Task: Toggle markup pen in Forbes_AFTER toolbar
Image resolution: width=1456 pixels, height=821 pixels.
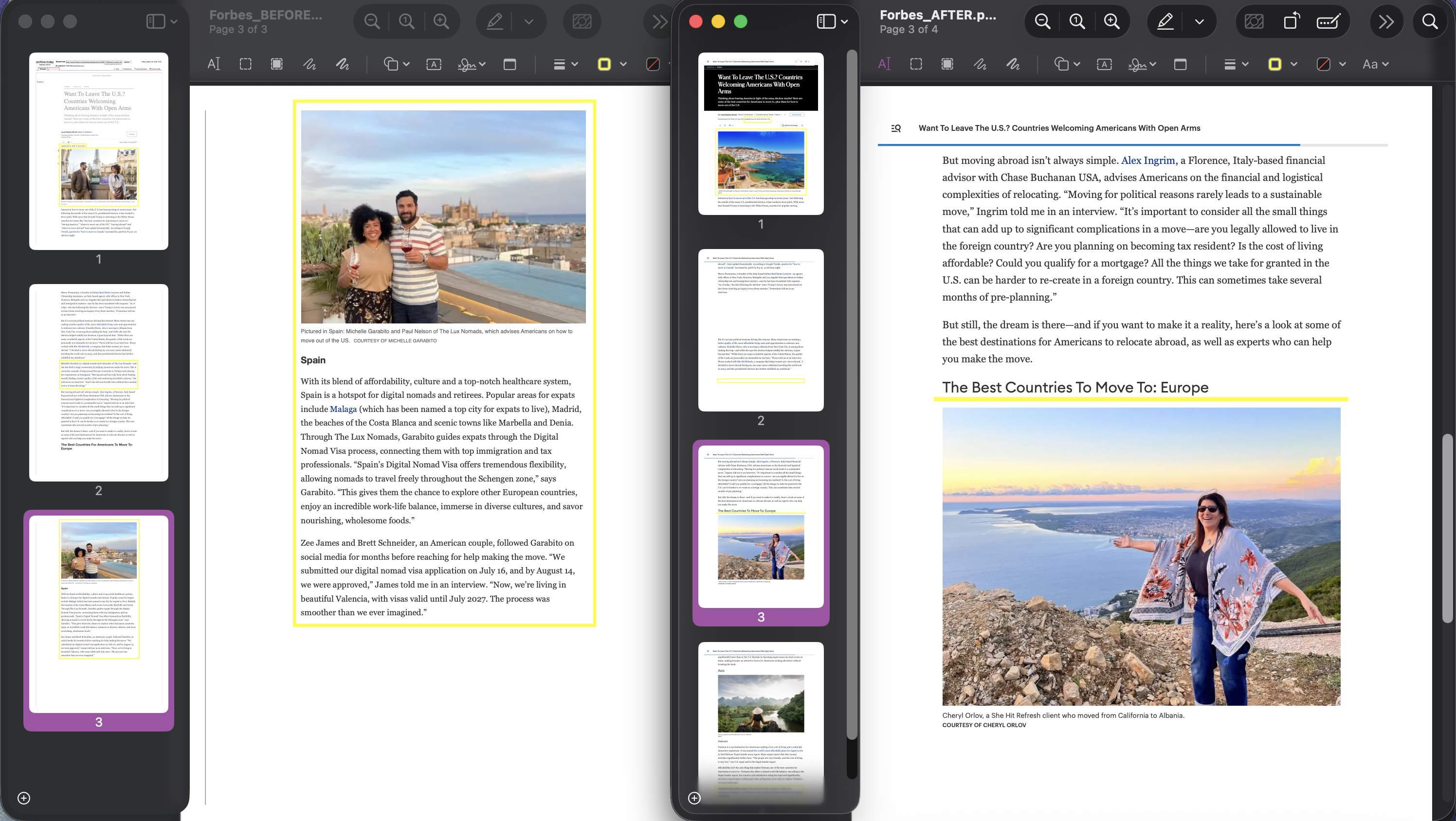Action: pos(1165,21)
